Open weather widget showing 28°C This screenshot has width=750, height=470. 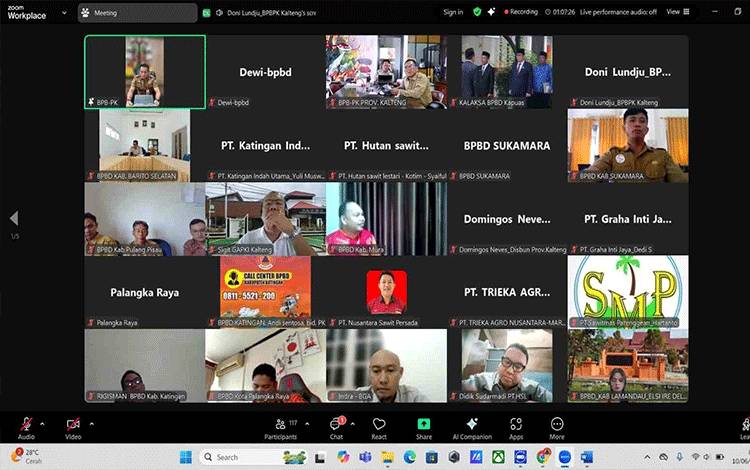point(26,456)
